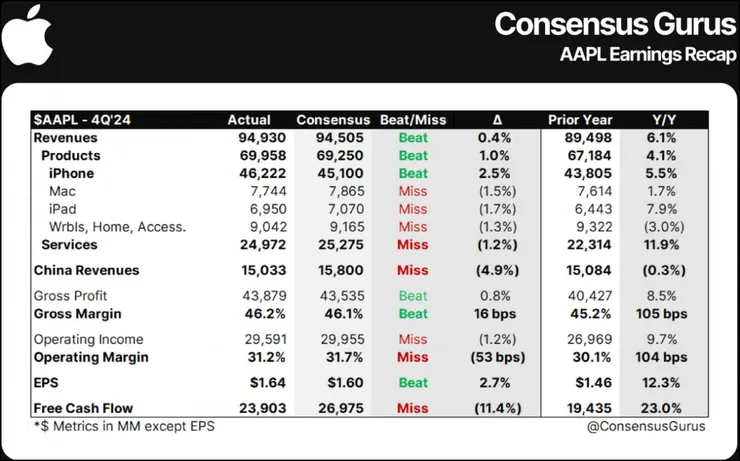The height and width of the screenshot is (461, 740).
Task: Click the Prior Year column header
Action: click(581, 120)
